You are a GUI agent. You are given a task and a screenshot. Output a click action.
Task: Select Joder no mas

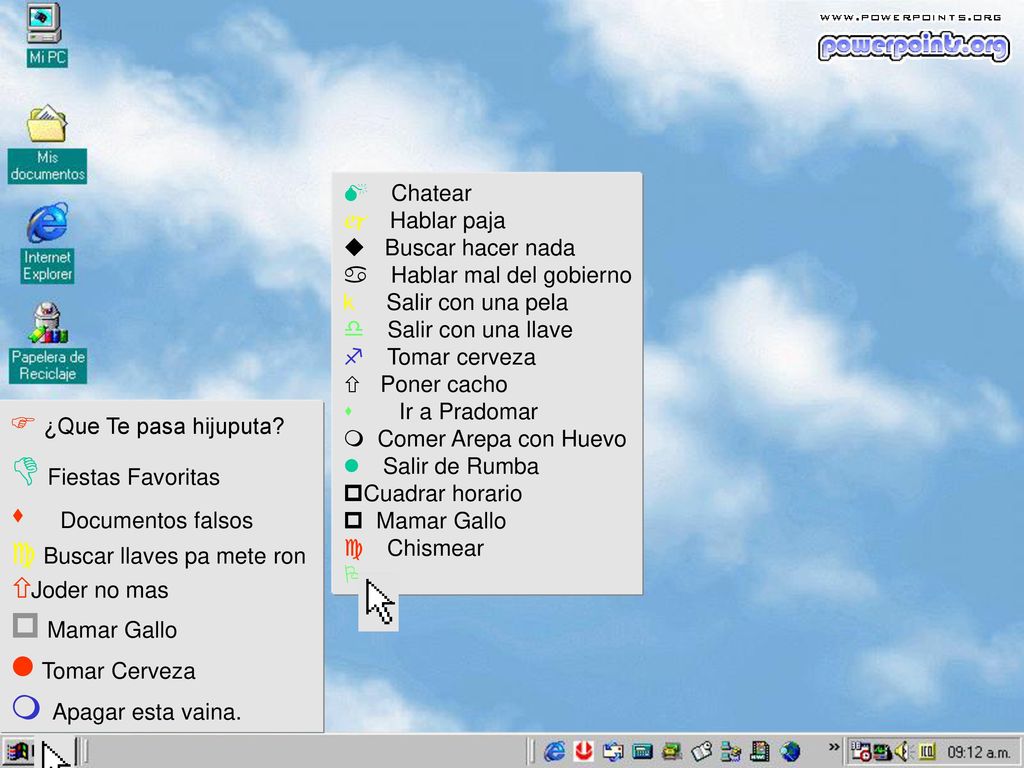pos(99,590)
